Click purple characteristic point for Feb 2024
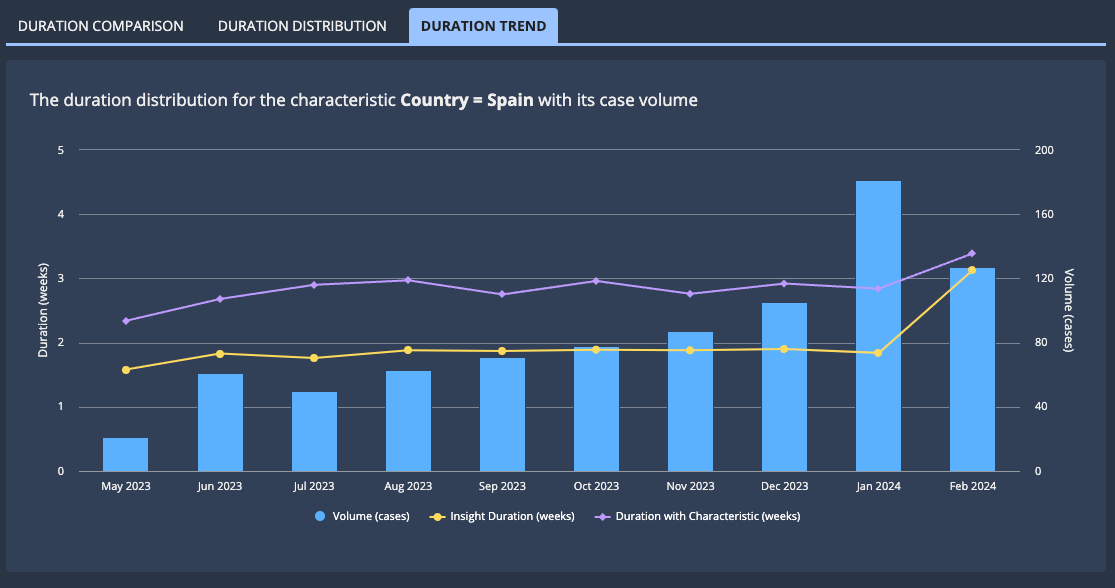1115x588 pixels. (972, 254)
